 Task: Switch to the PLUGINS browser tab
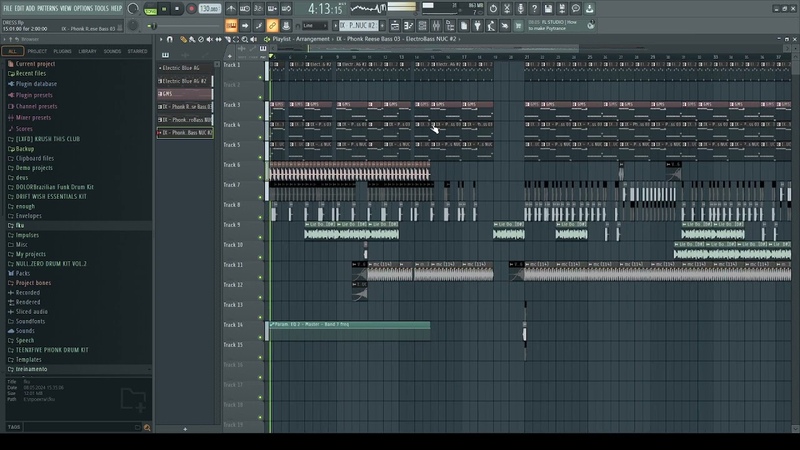click(62, 52)
